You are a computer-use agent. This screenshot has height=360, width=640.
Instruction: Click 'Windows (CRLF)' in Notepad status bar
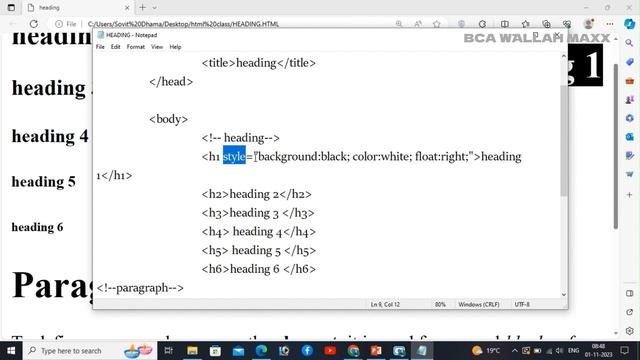point(479,304)
